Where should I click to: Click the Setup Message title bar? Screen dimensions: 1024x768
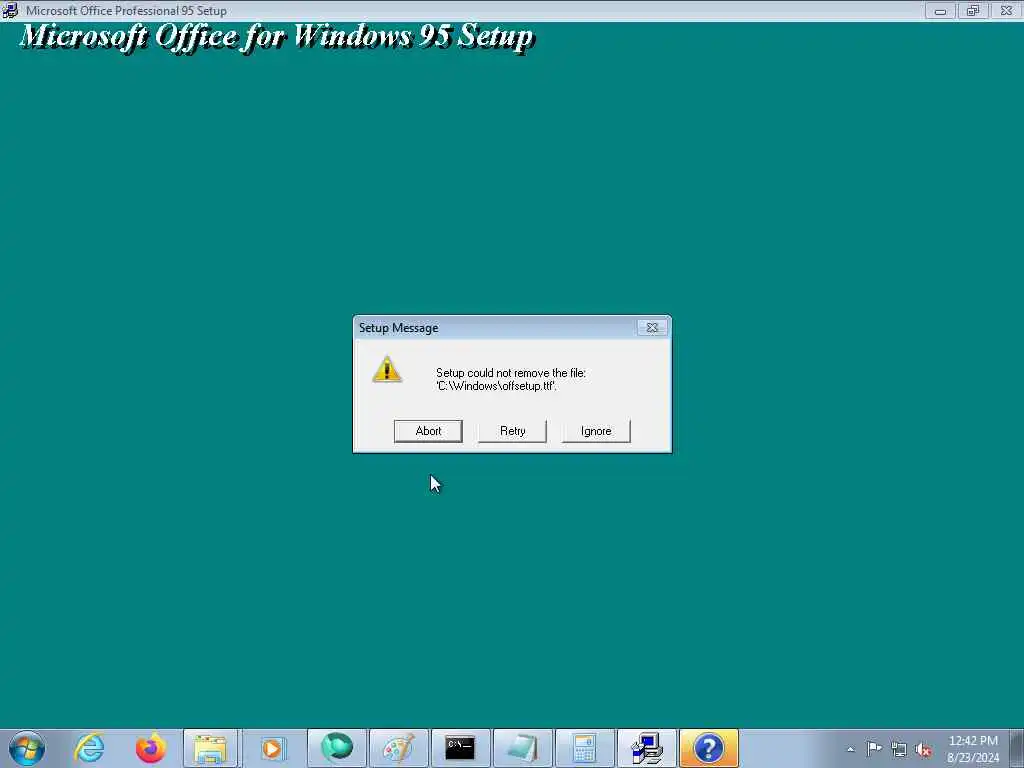click(496, 328)
